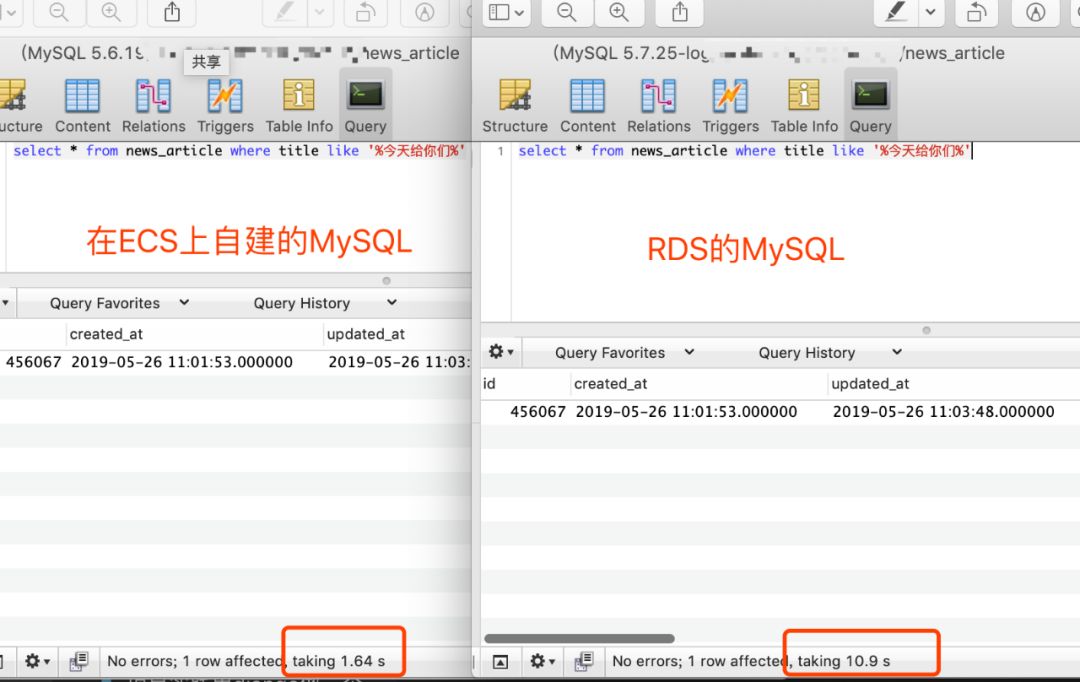
Task: Click 'taking 10.9 s' status text
Action: point(844,661)
